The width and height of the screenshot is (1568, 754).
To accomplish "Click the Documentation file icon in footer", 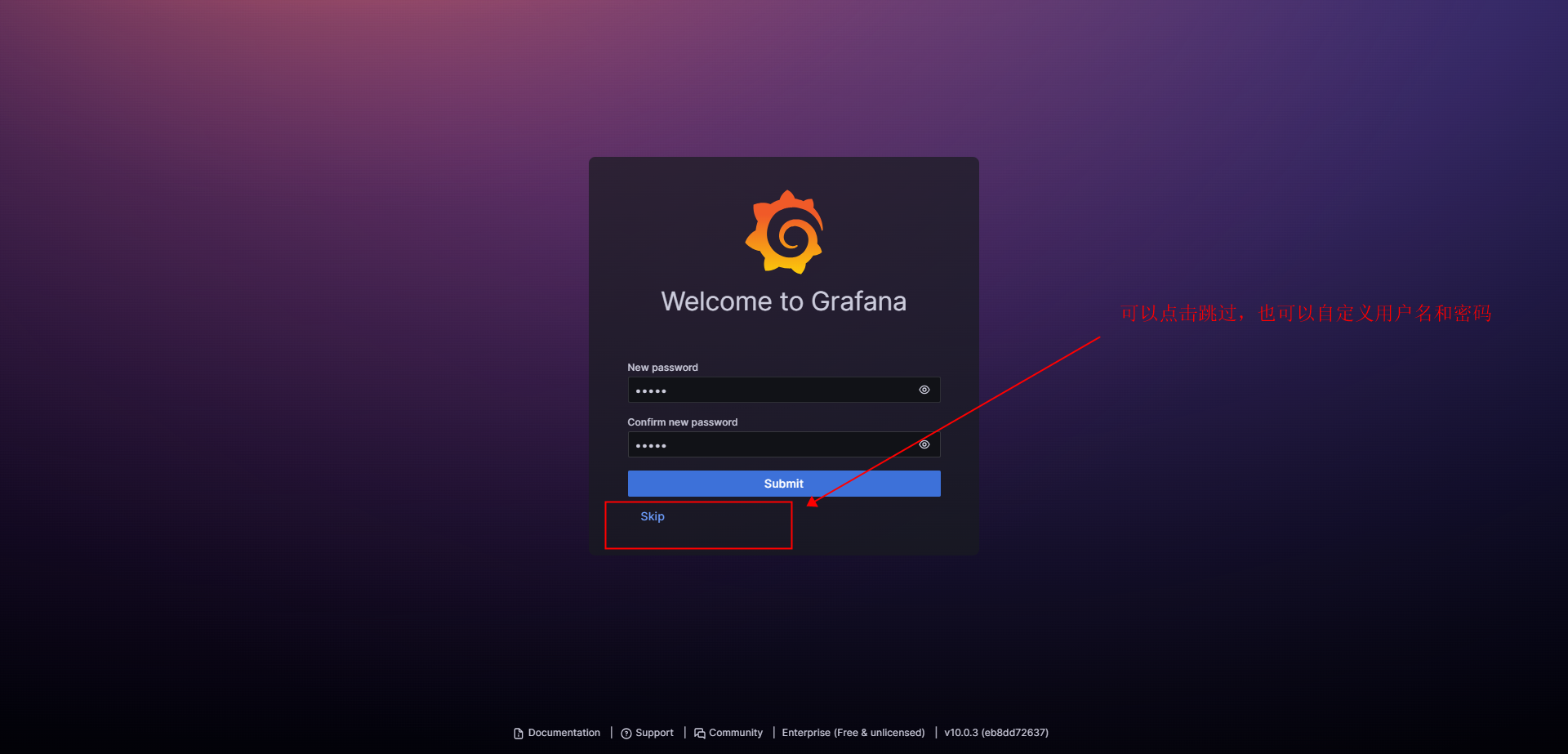I will (x=518, y=734).
